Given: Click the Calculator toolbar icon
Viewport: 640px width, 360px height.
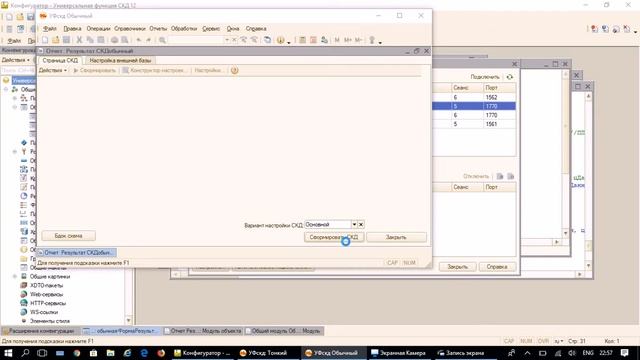Looking at the screenshot, I should pyautogui.click(x=302, y=40).
